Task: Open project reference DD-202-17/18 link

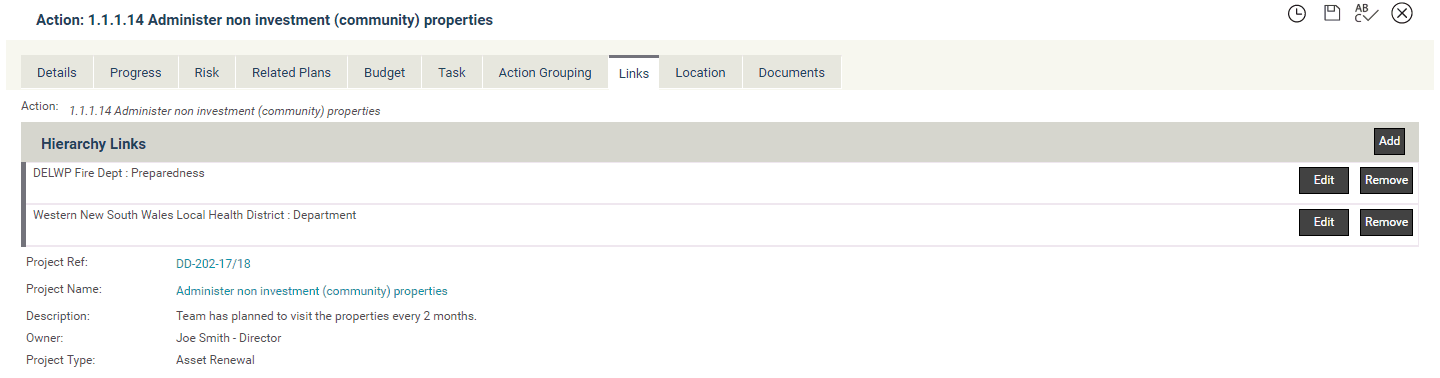Action: (x=213, y=264)
